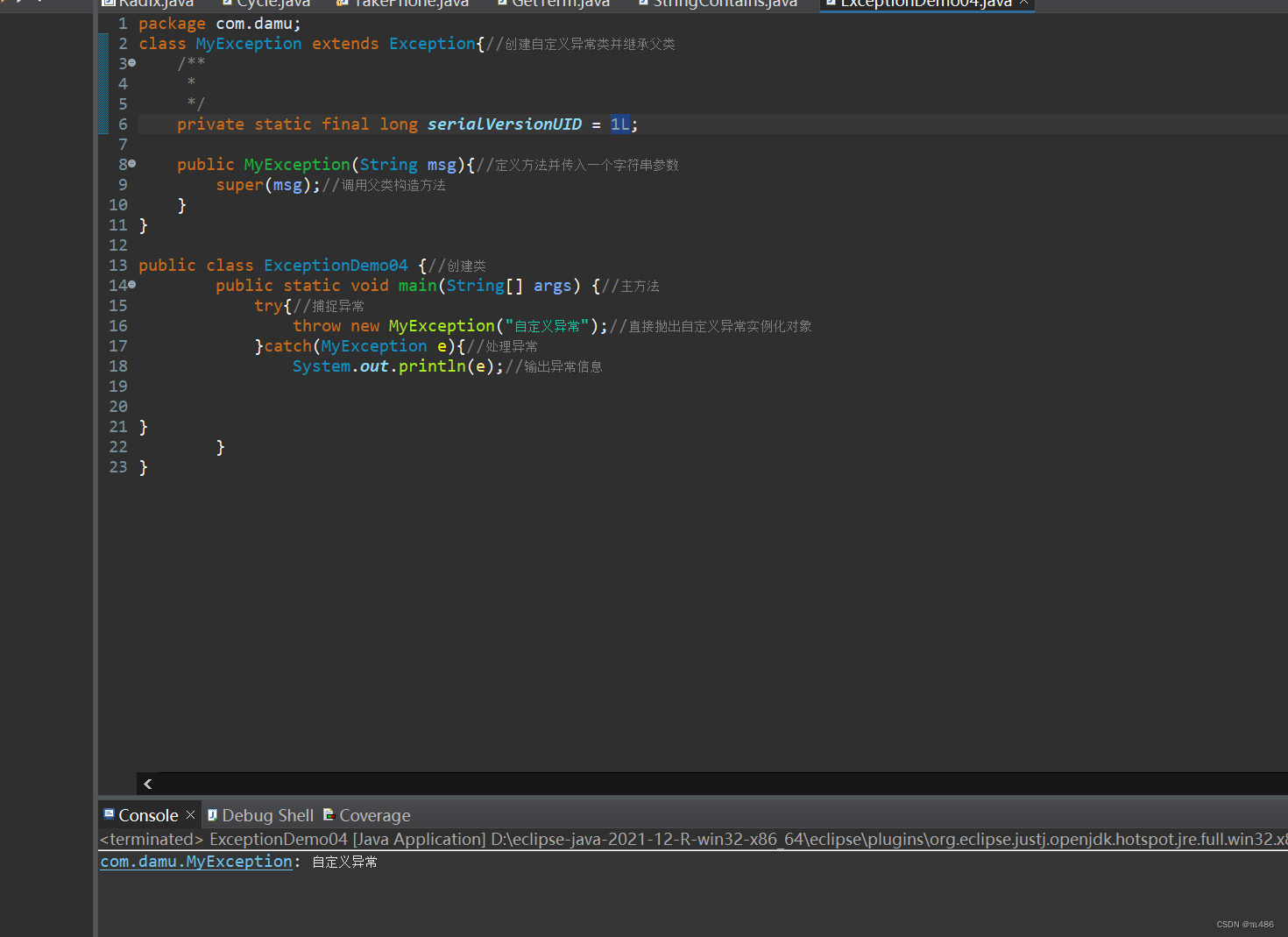Image resolution: width=1288 pixels, height=937 pixels.
Task: Open the Radix.java editor tab
Action: tap(149, 4)
